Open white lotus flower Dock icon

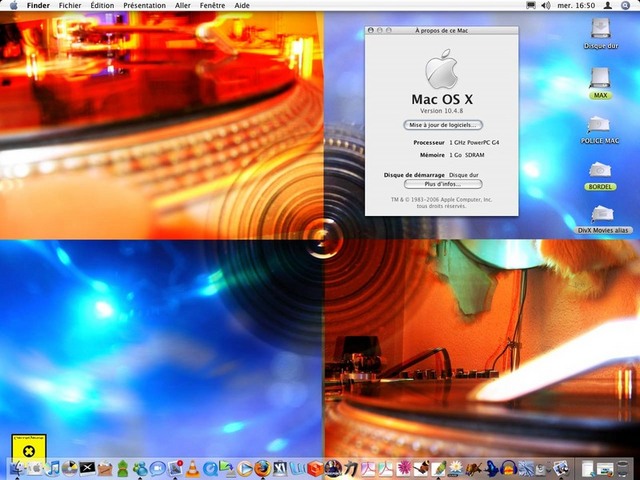456,467
